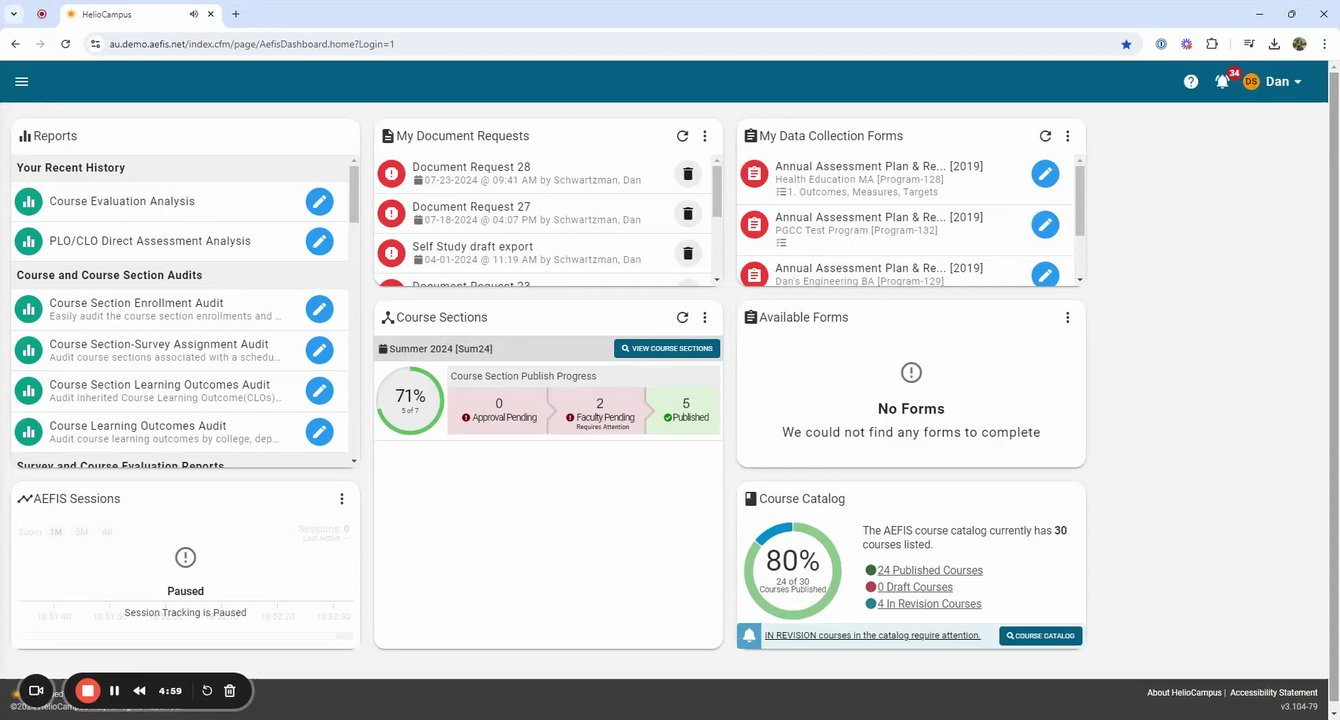1340x720 pixels.
Task: Select 5 Published stage
Action: coord(686,410)
